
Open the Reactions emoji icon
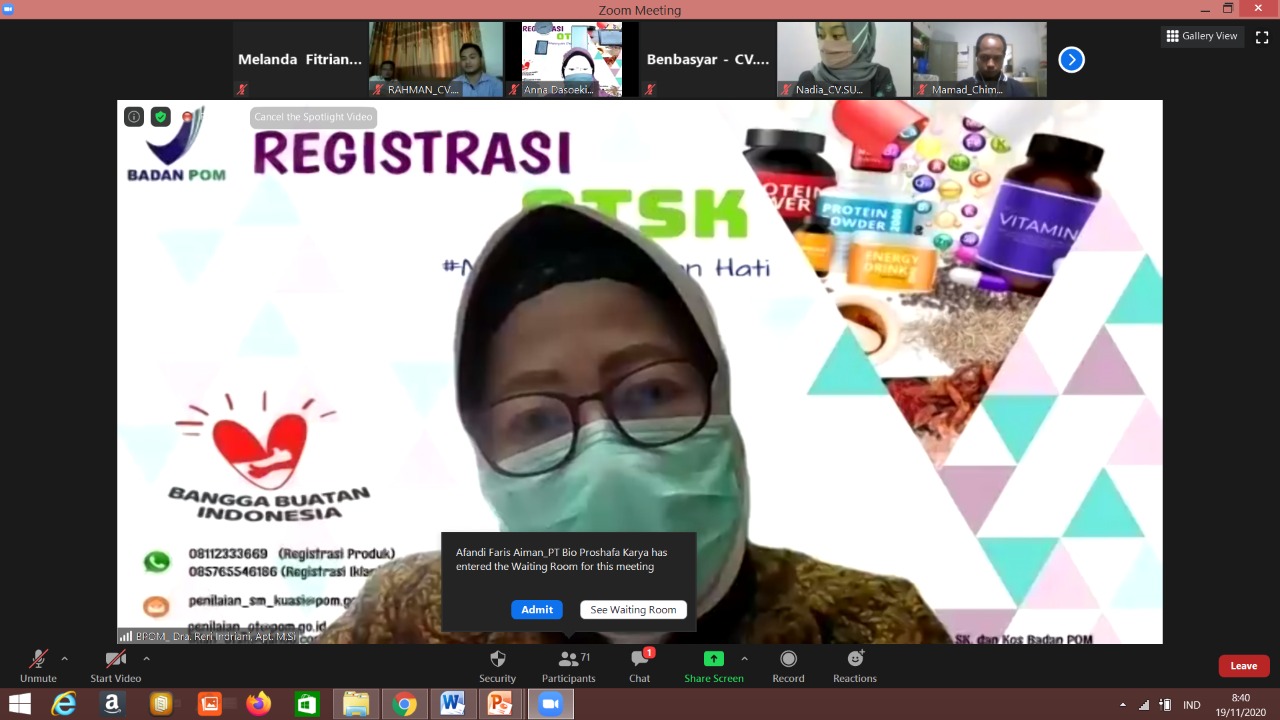855,659
